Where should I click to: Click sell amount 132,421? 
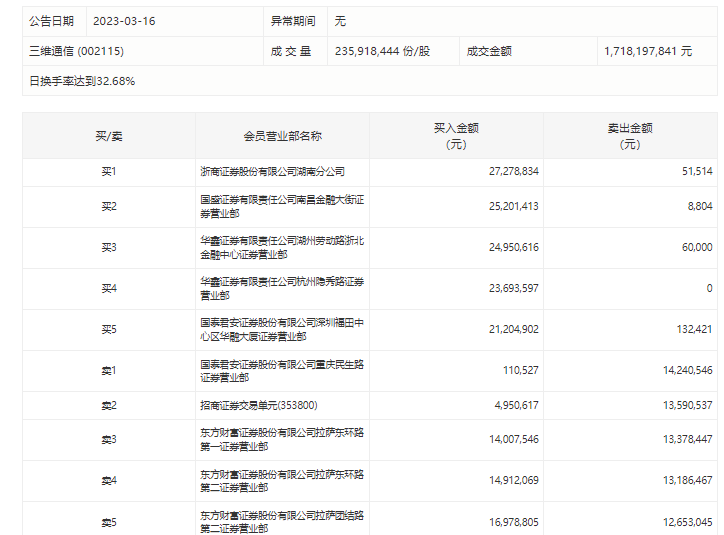(694, 329)
